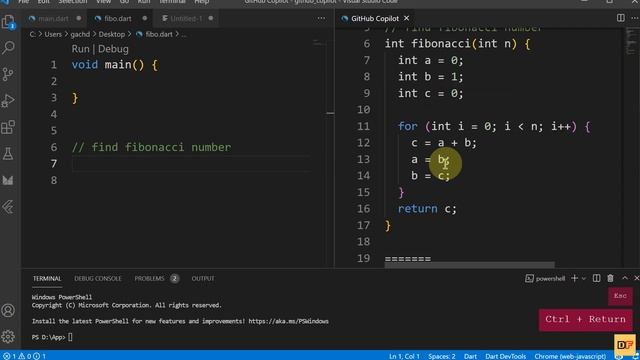Click the split editor right icon

620,18
